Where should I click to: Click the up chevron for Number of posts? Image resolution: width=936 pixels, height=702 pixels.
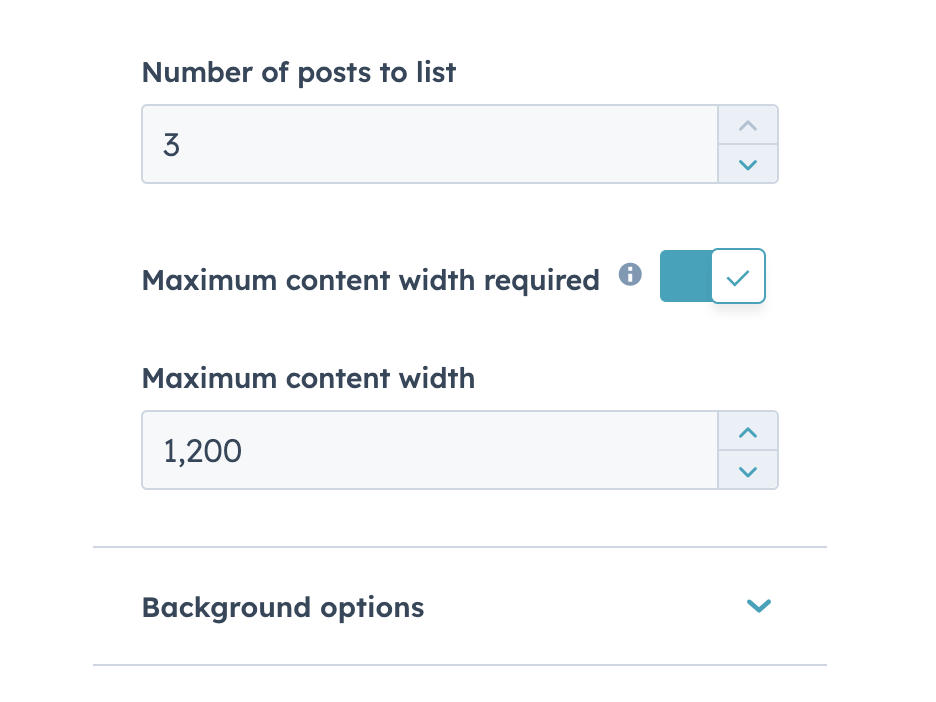pyautogui.click(x=747, y=126)
